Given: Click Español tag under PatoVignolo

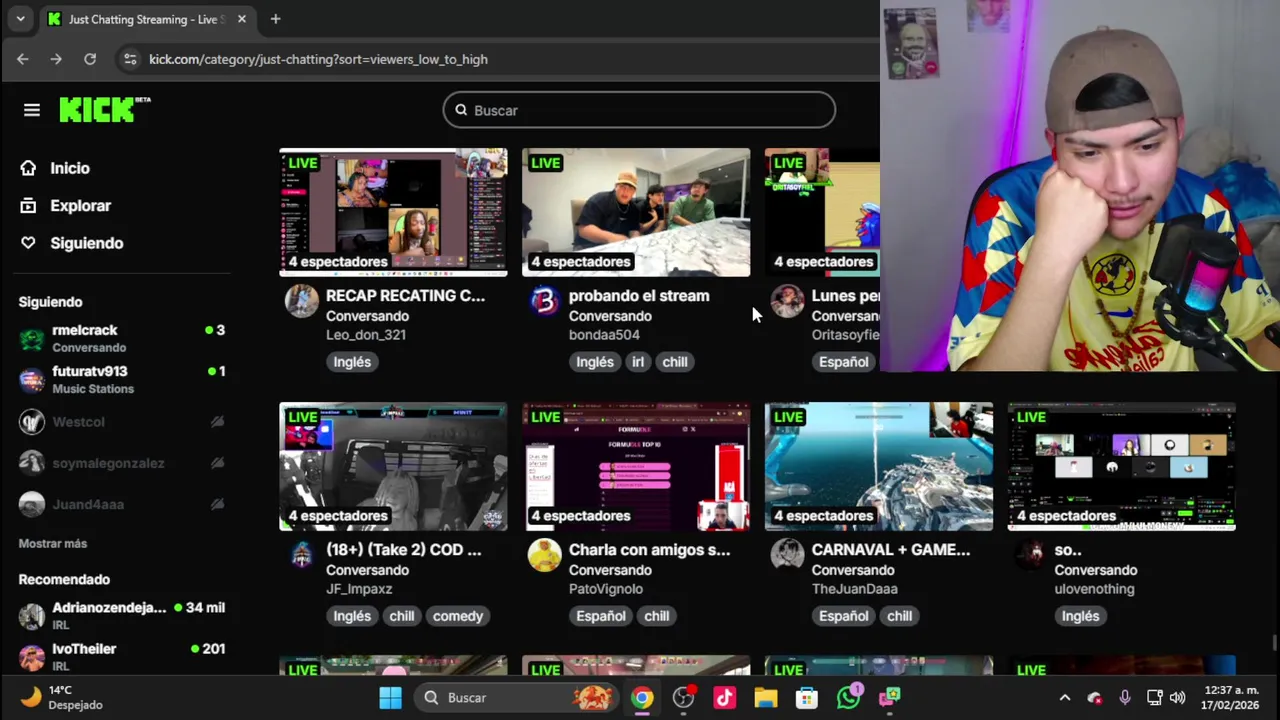Looking at the screenshot, I should point(601,616).
